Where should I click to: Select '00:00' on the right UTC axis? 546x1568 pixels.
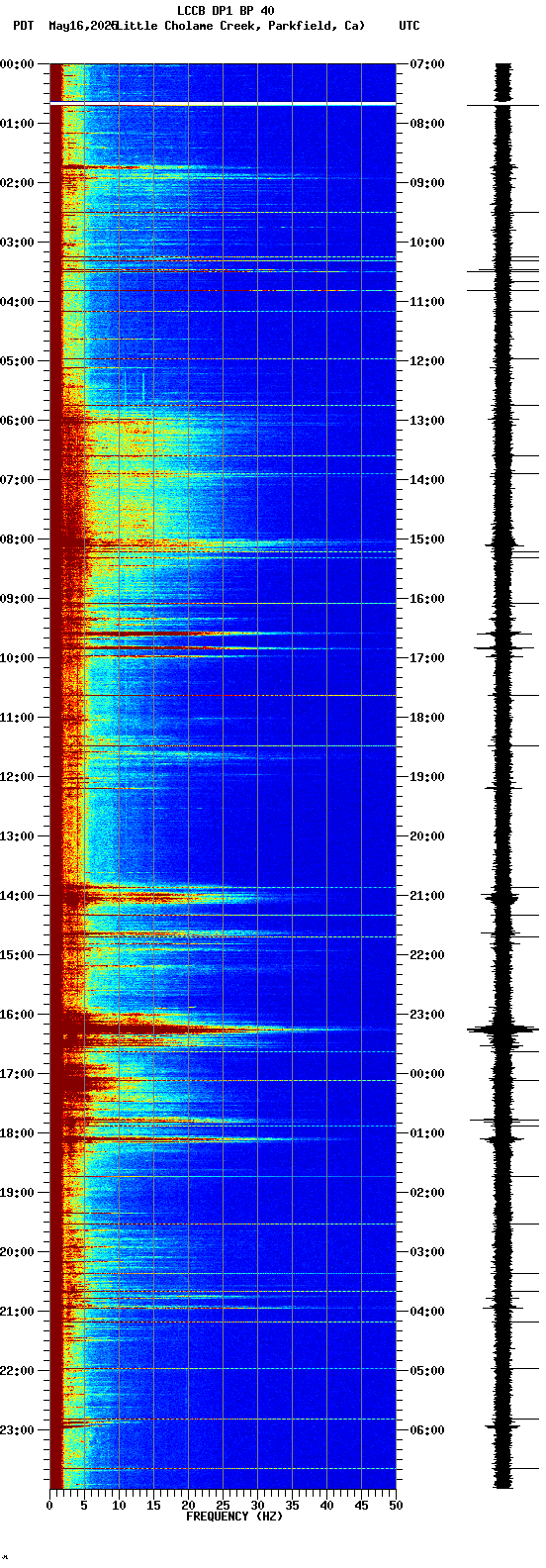click(426, 1074)
